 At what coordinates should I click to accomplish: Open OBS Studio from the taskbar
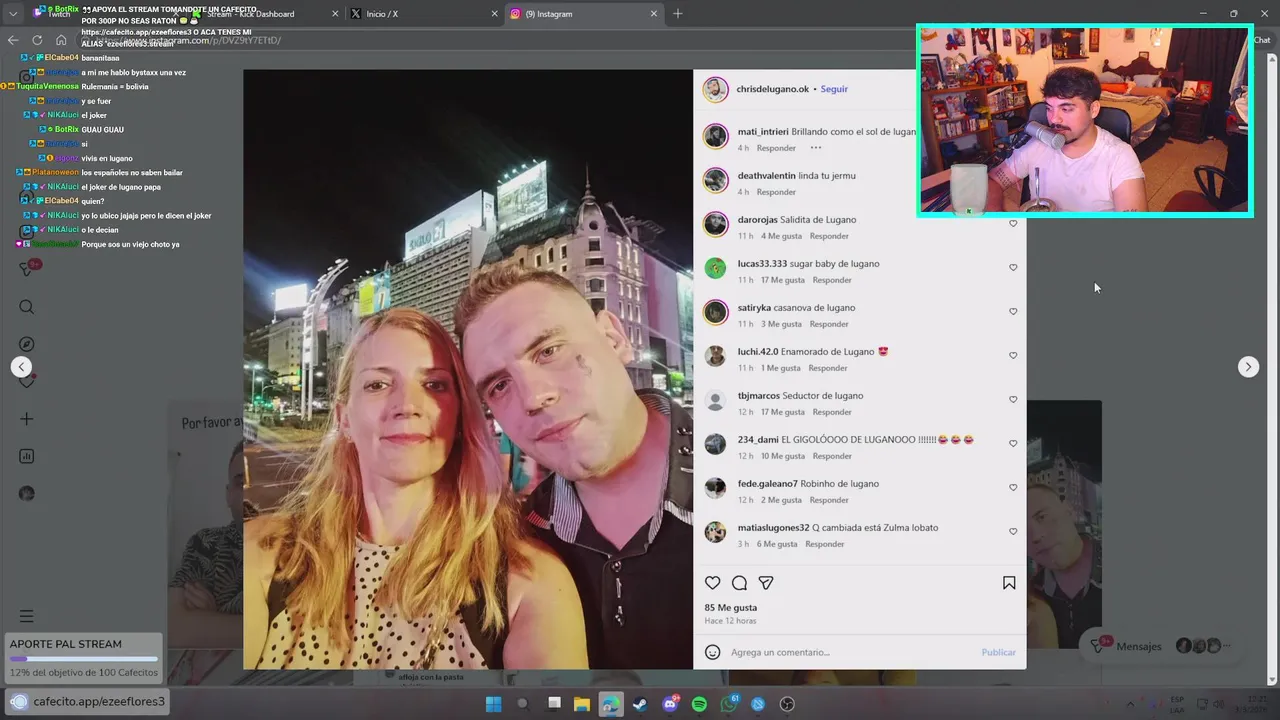click(787, 704)
